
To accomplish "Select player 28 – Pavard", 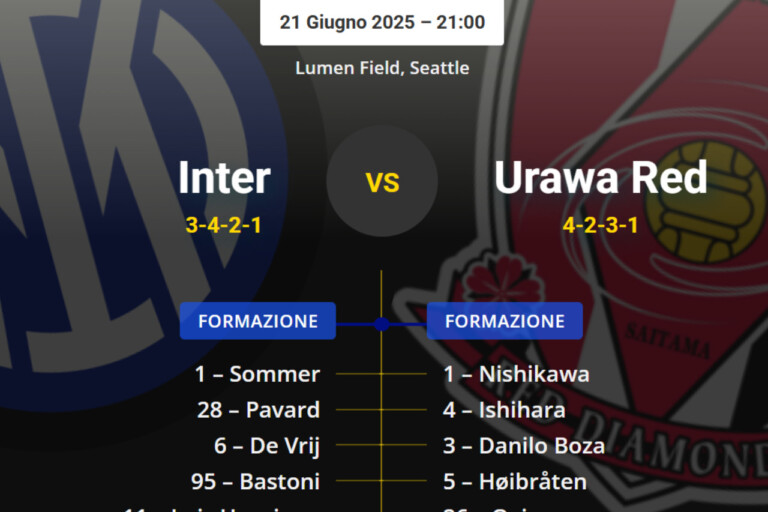I will (257, 410).
